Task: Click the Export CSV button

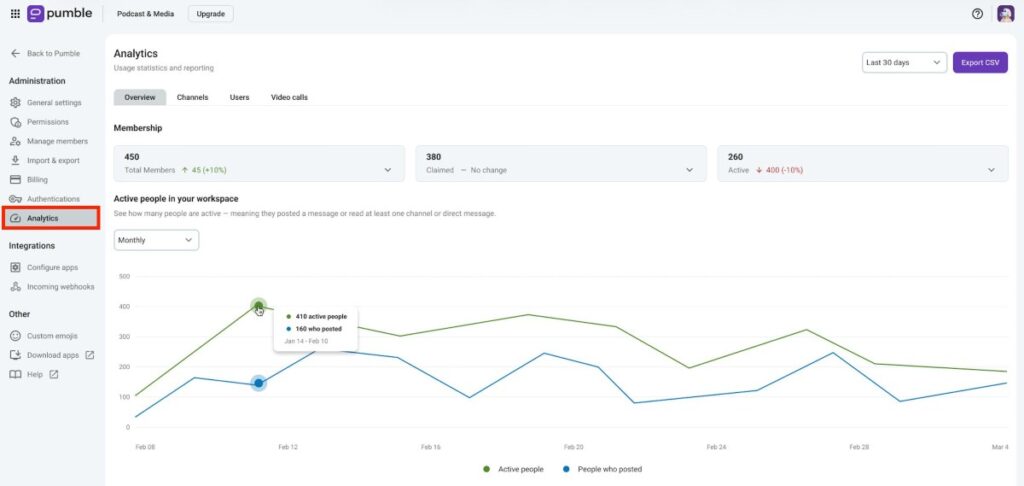Action: click(x=980, y=63)
